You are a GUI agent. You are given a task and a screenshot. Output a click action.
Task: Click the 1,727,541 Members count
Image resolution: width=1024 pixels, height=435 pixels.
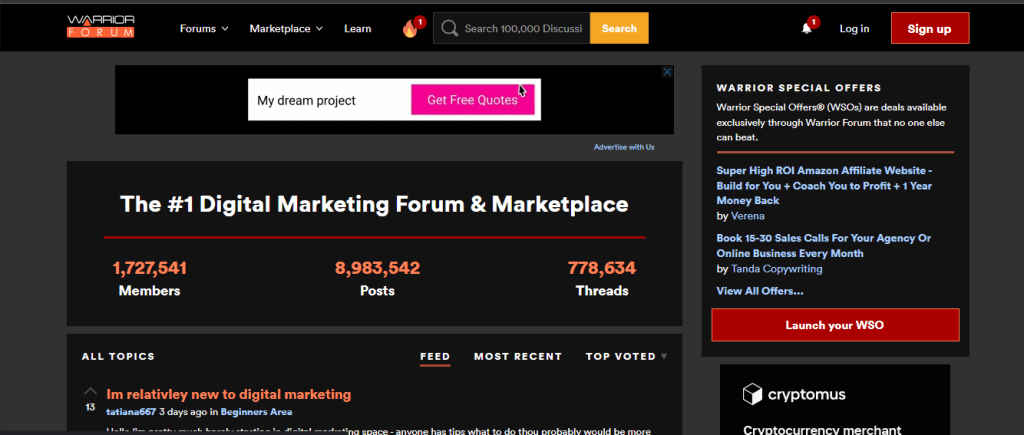[150, 268]
